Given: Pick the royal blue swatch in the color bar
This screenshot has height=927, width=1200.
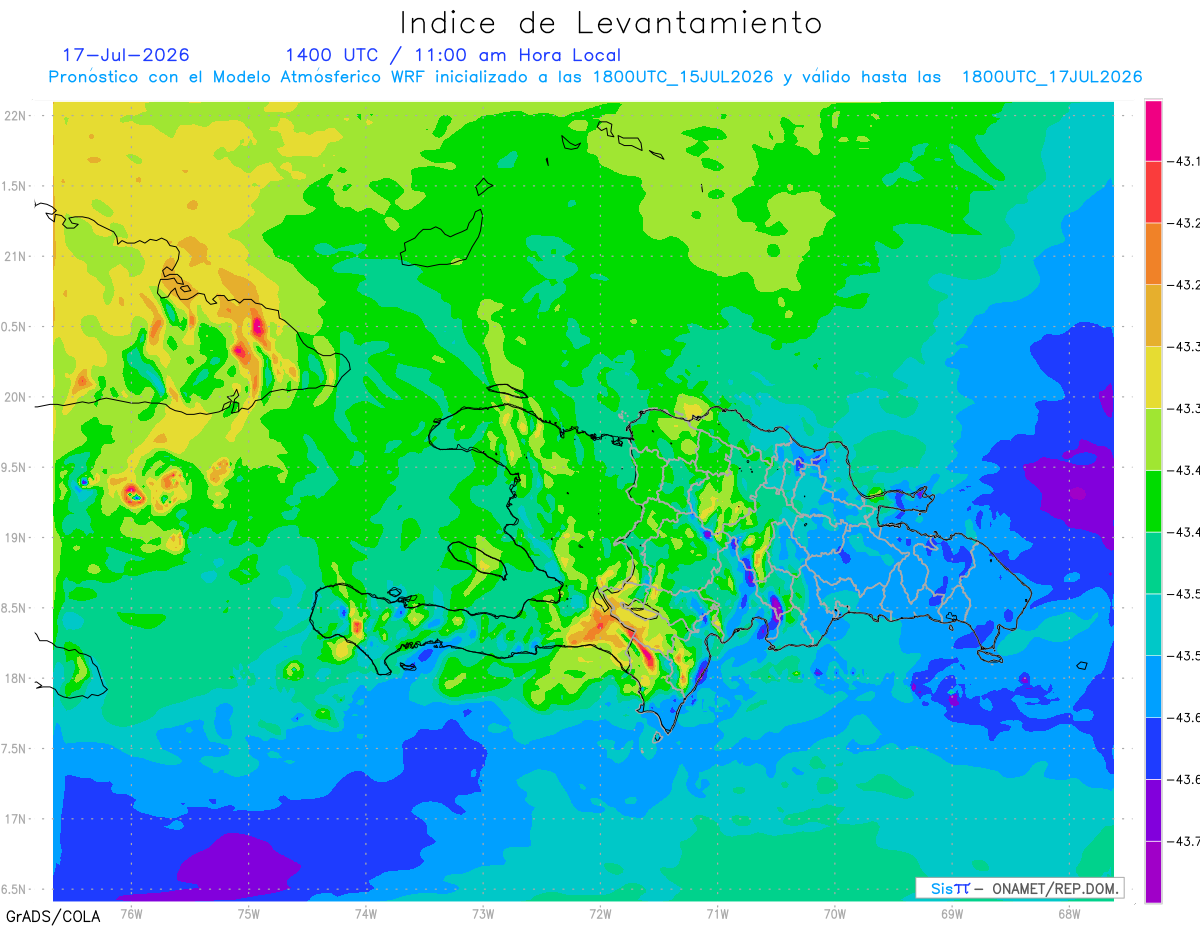Looking at the screenshot, I should click(1153, 749).
